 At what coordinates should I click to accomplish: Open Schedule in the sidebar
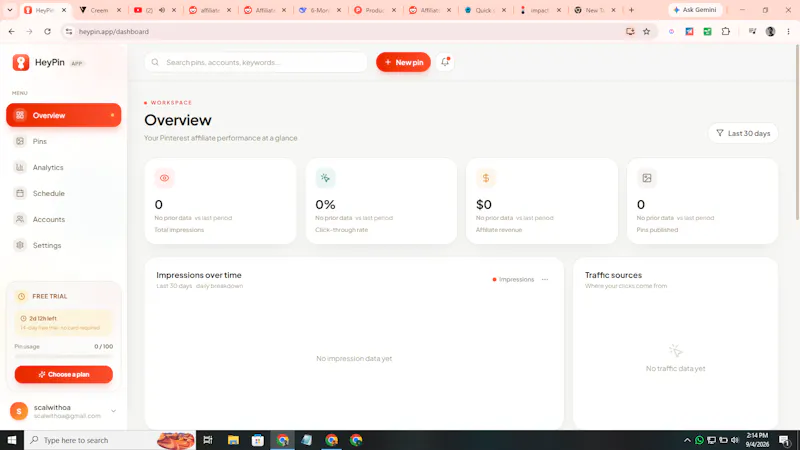tap(64, 193)
